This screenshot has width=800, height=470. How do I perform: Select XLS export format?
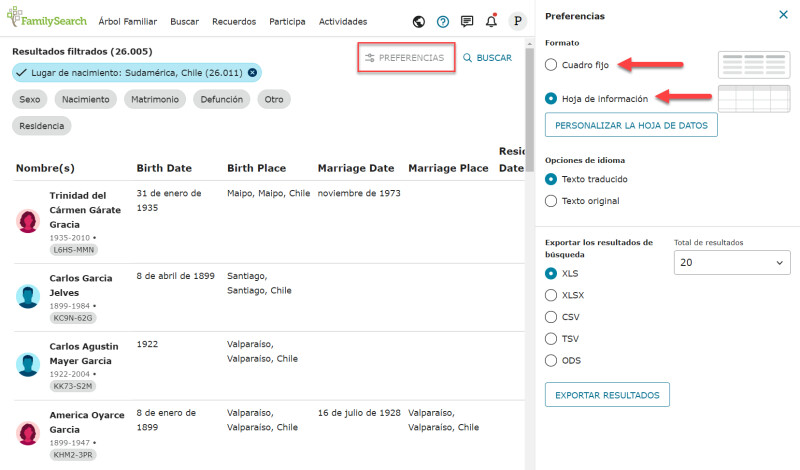(551, 274)
